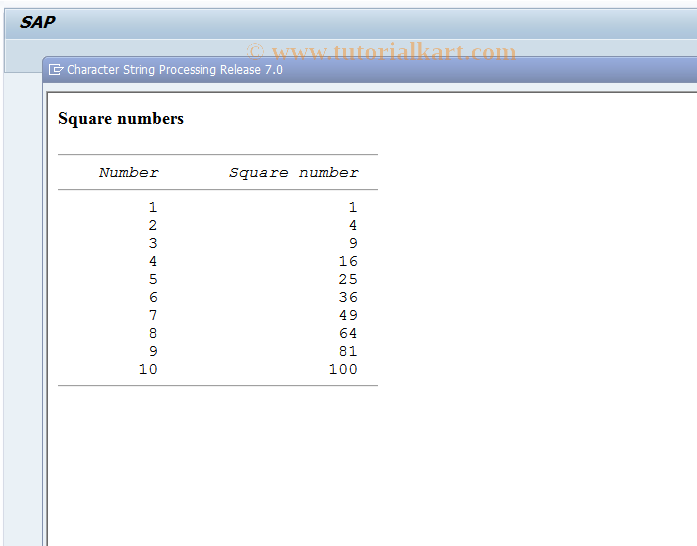Select number 10 in the Number column

click(x=148, y=369)
